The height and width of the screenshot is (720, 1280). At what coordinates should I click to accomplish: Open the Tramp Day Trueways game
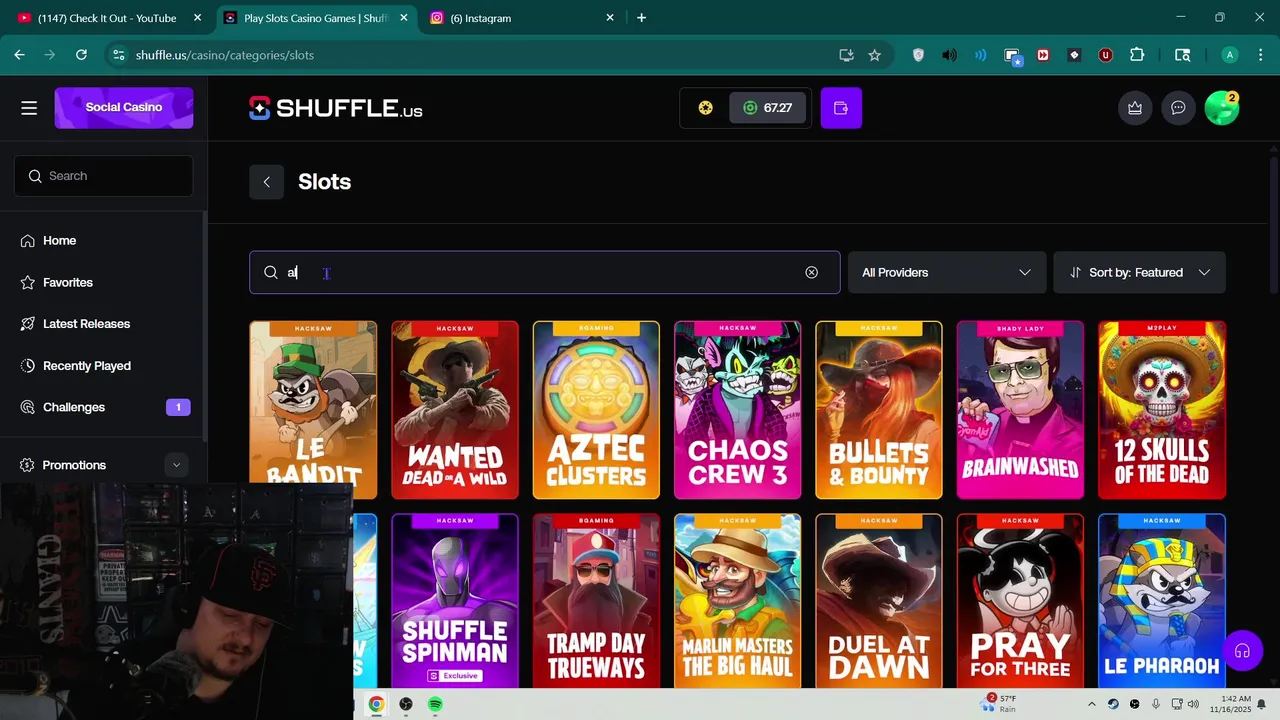pos(596,600)
